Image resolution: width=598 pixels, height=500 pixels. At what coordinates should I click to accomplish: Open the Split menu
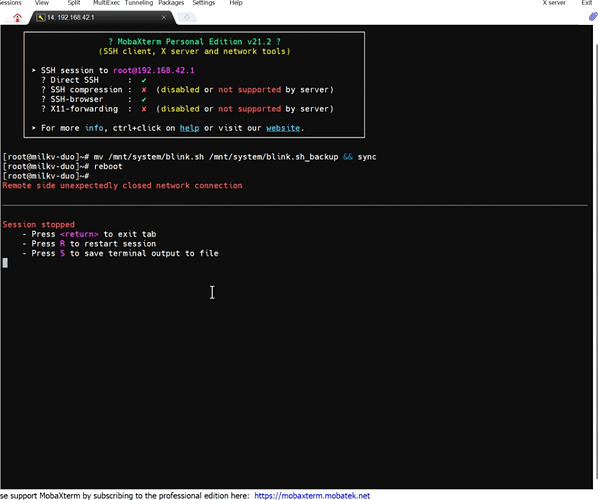74,3
